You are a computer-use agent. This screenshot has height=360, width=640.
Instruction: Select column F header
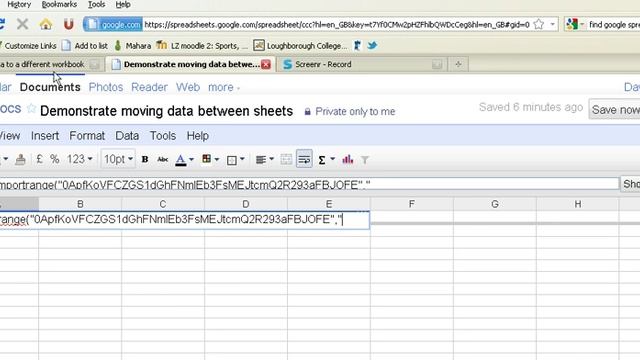pos(412,204)
